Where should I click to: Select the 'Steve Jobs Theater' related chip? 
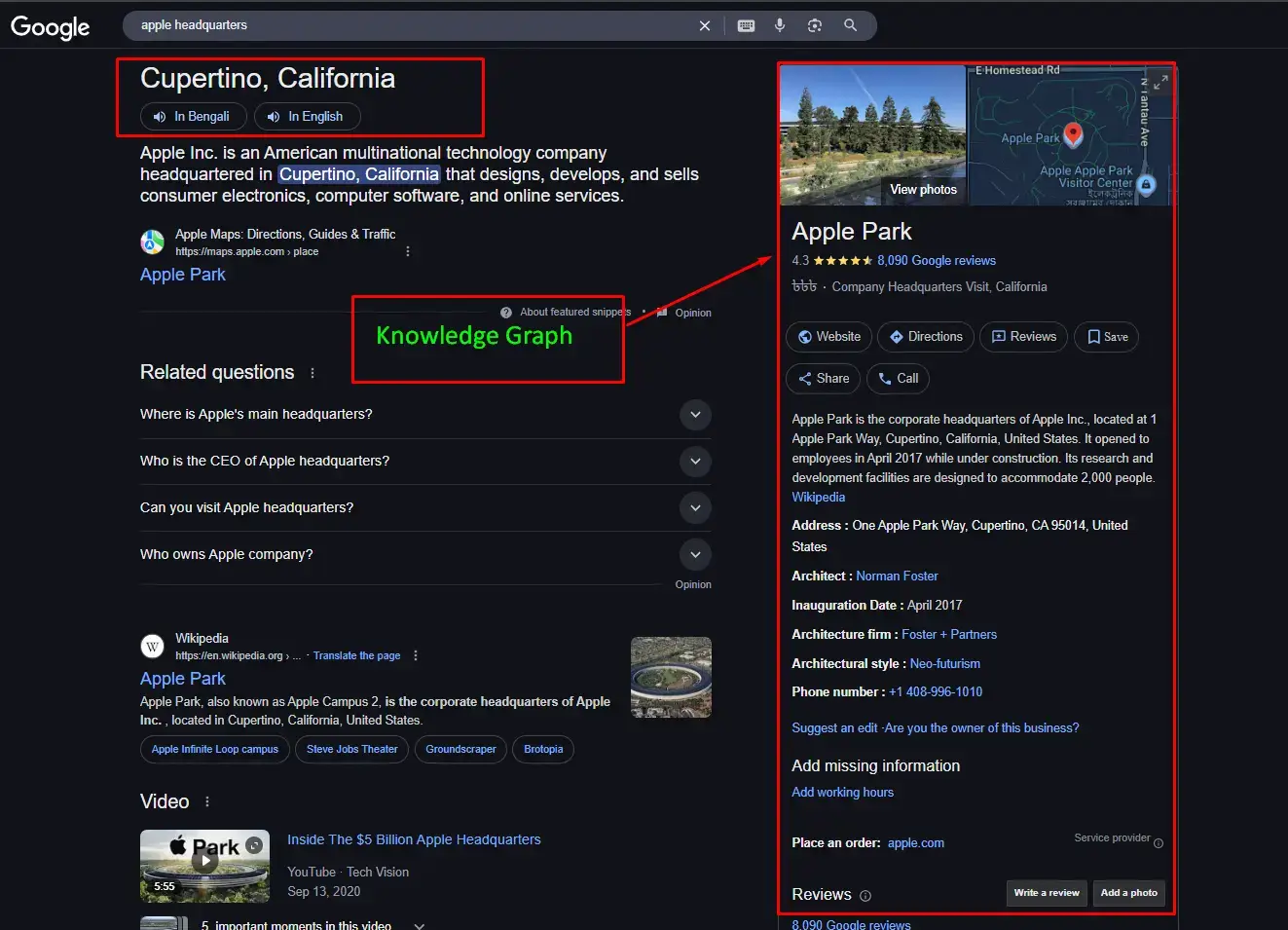click(x=351, y=749)
